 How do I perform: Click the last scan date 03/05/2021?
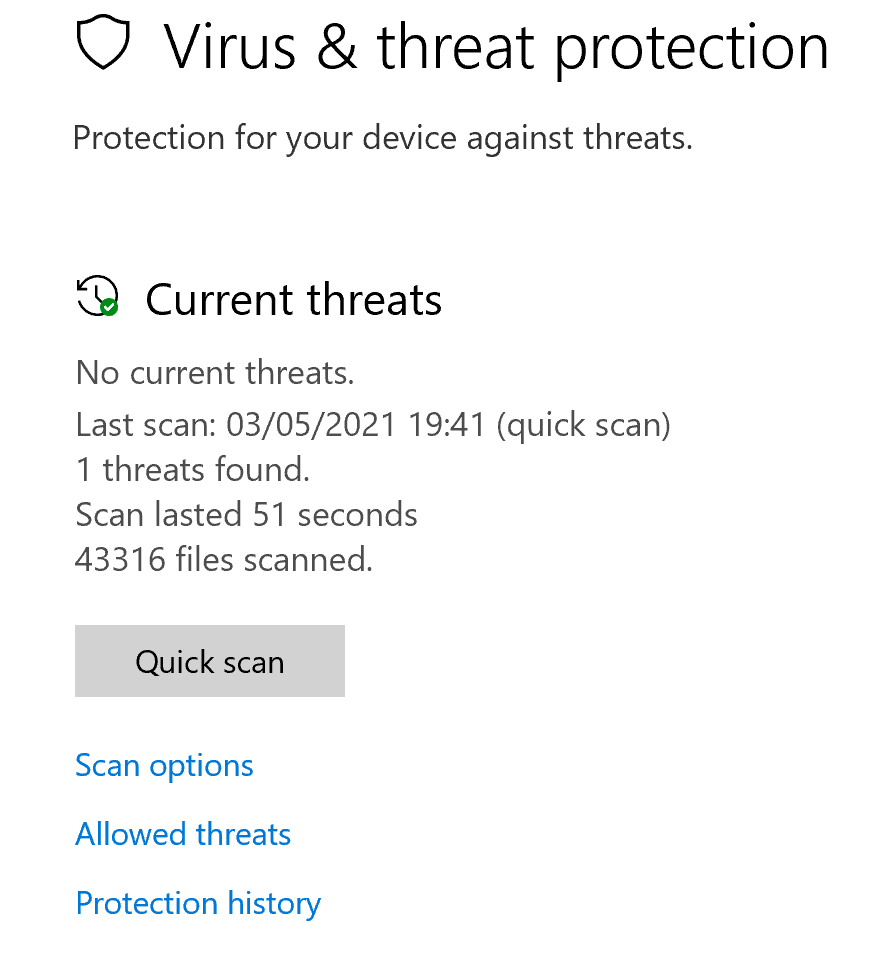click(x=312, y=425)
